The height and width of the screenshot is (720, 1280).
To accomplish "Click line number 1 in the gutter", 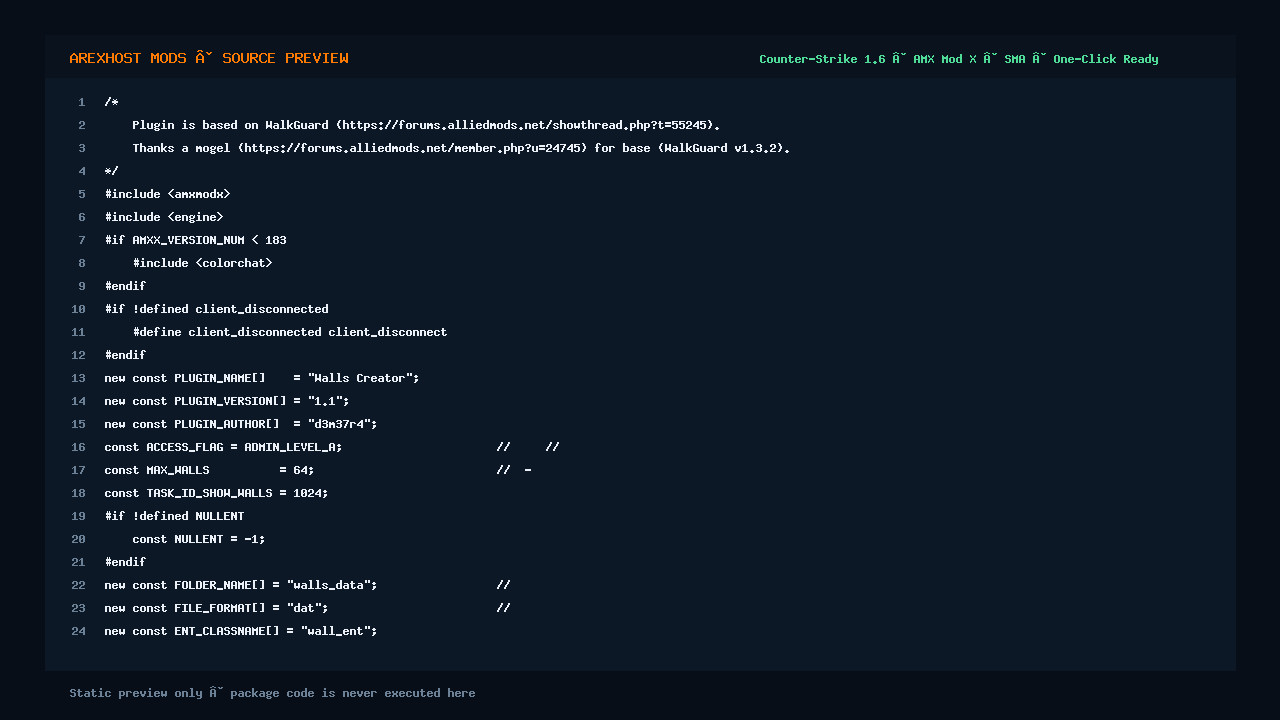I will 82,102.
